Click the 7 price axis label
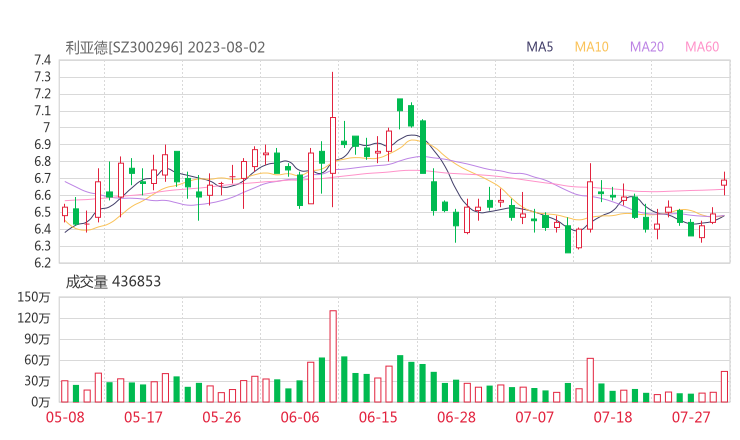The width and height of the screenshot is (740, 440). click(46, 128)
